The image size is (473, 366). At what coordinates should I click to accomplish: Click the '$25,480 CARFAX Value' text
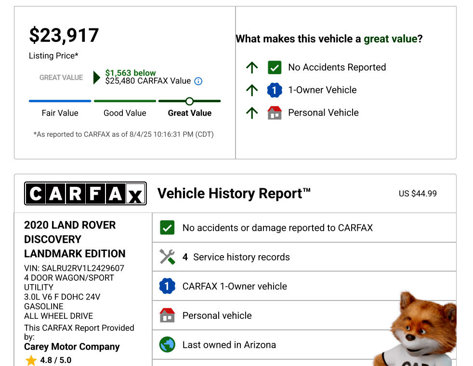148,81
